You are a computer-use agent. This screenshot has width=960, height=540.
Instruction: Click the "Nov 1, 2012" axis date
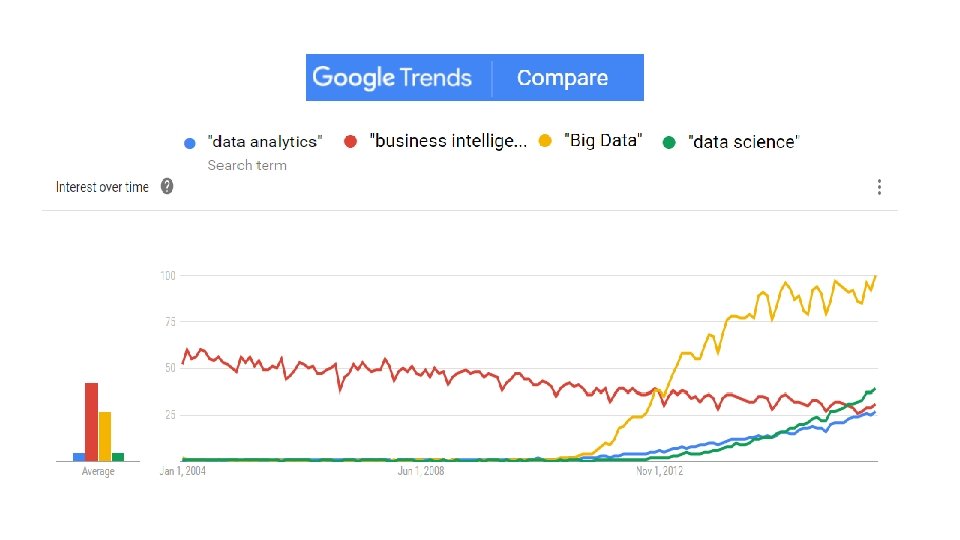click(660, 471)
